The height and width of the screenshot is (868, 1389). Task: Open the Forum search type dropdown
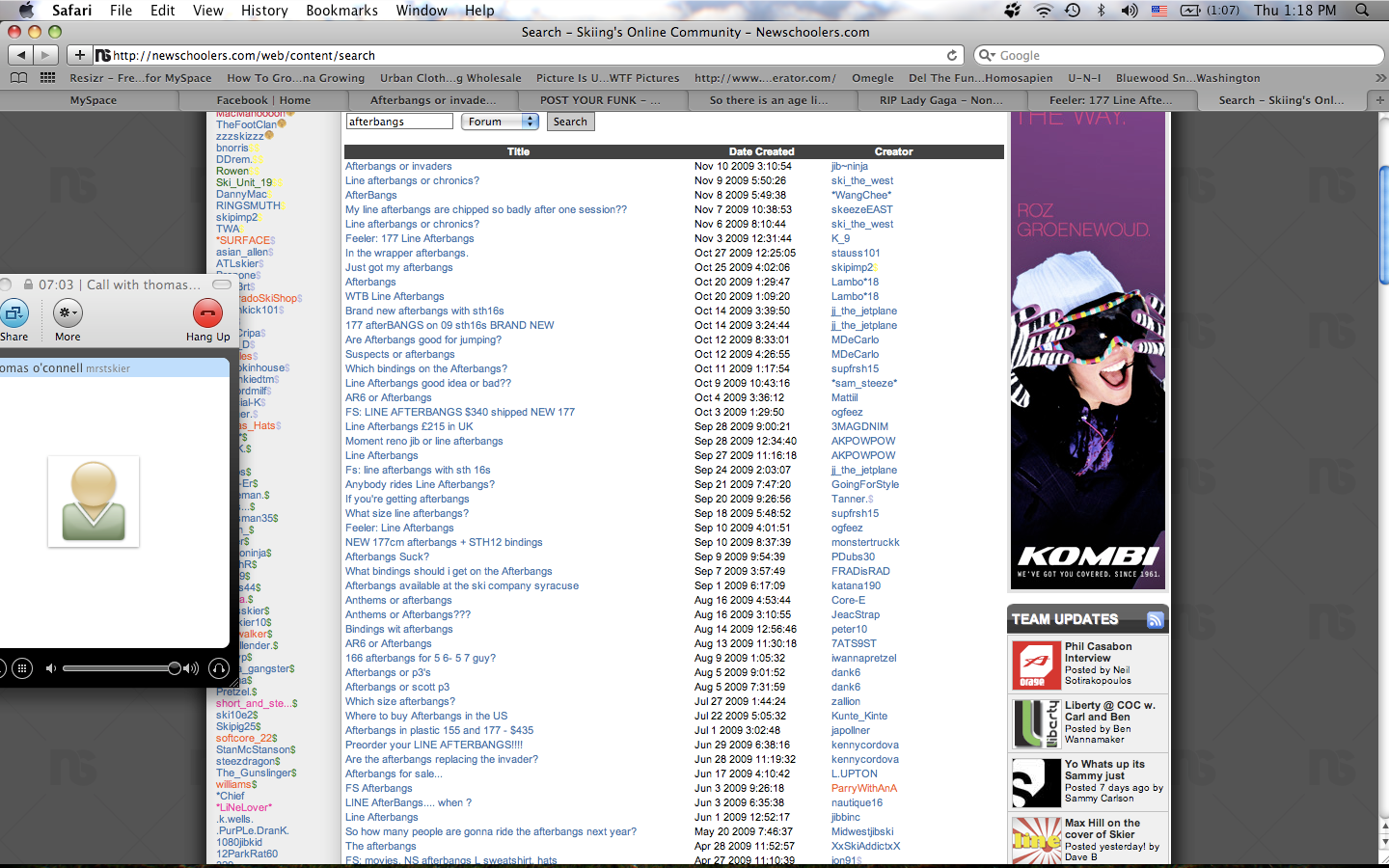pos(500,122)
